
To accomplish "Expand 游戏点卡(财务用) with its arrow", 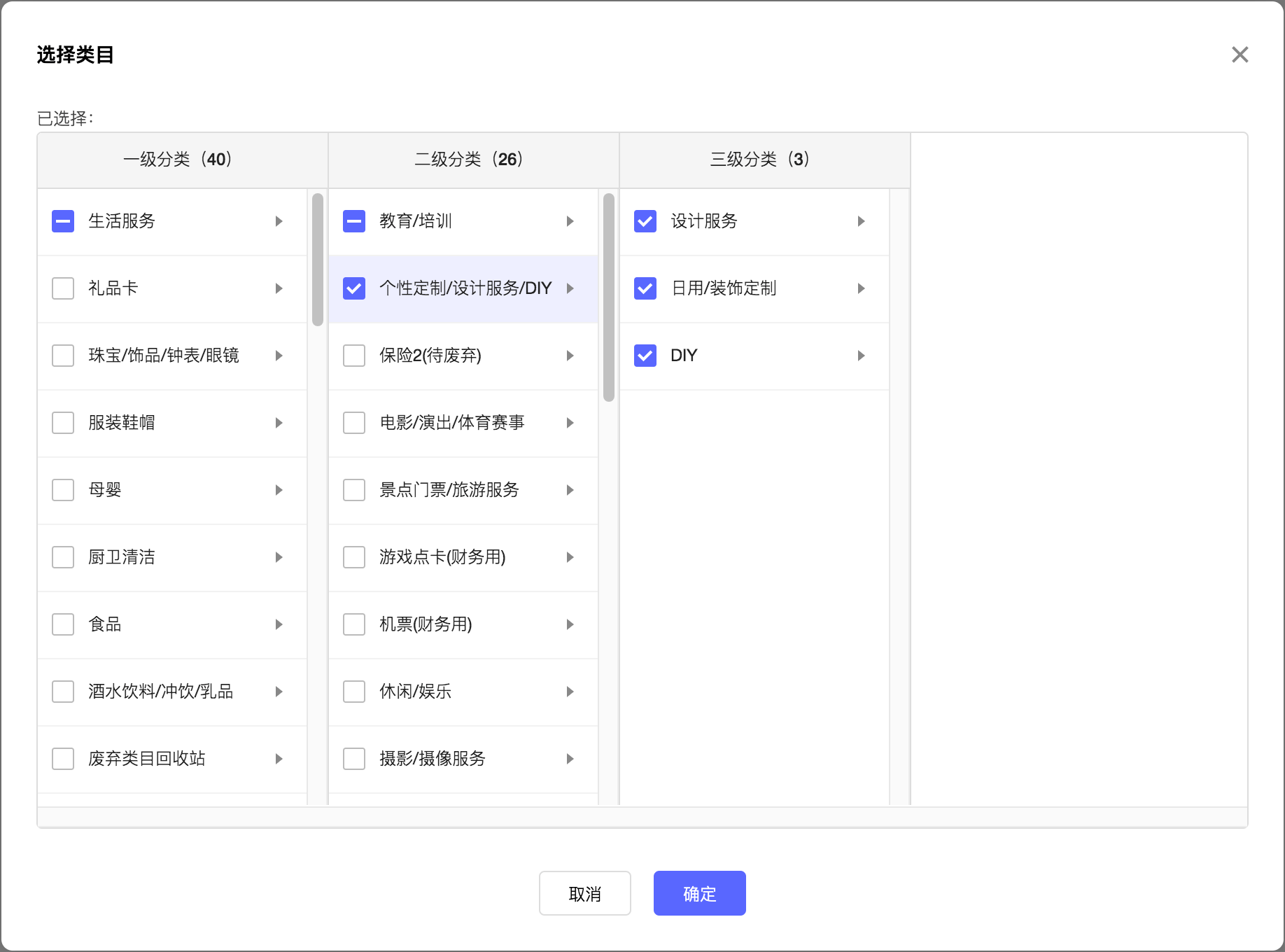I will point(570,557).
